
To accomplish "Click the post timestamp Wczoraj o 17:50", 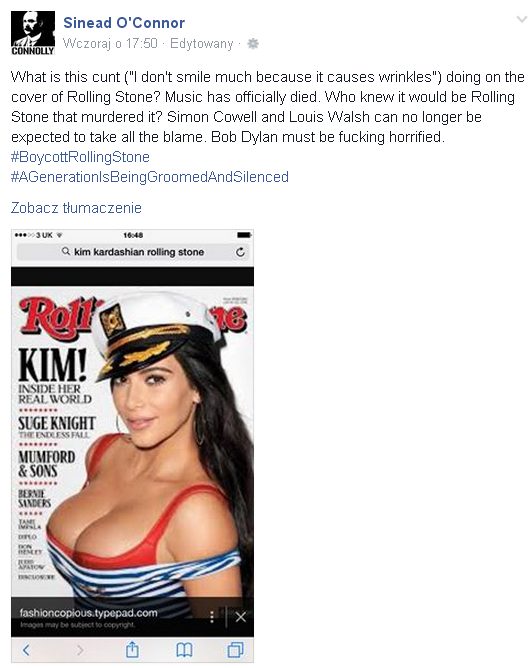I will click(x=110, y=43).
